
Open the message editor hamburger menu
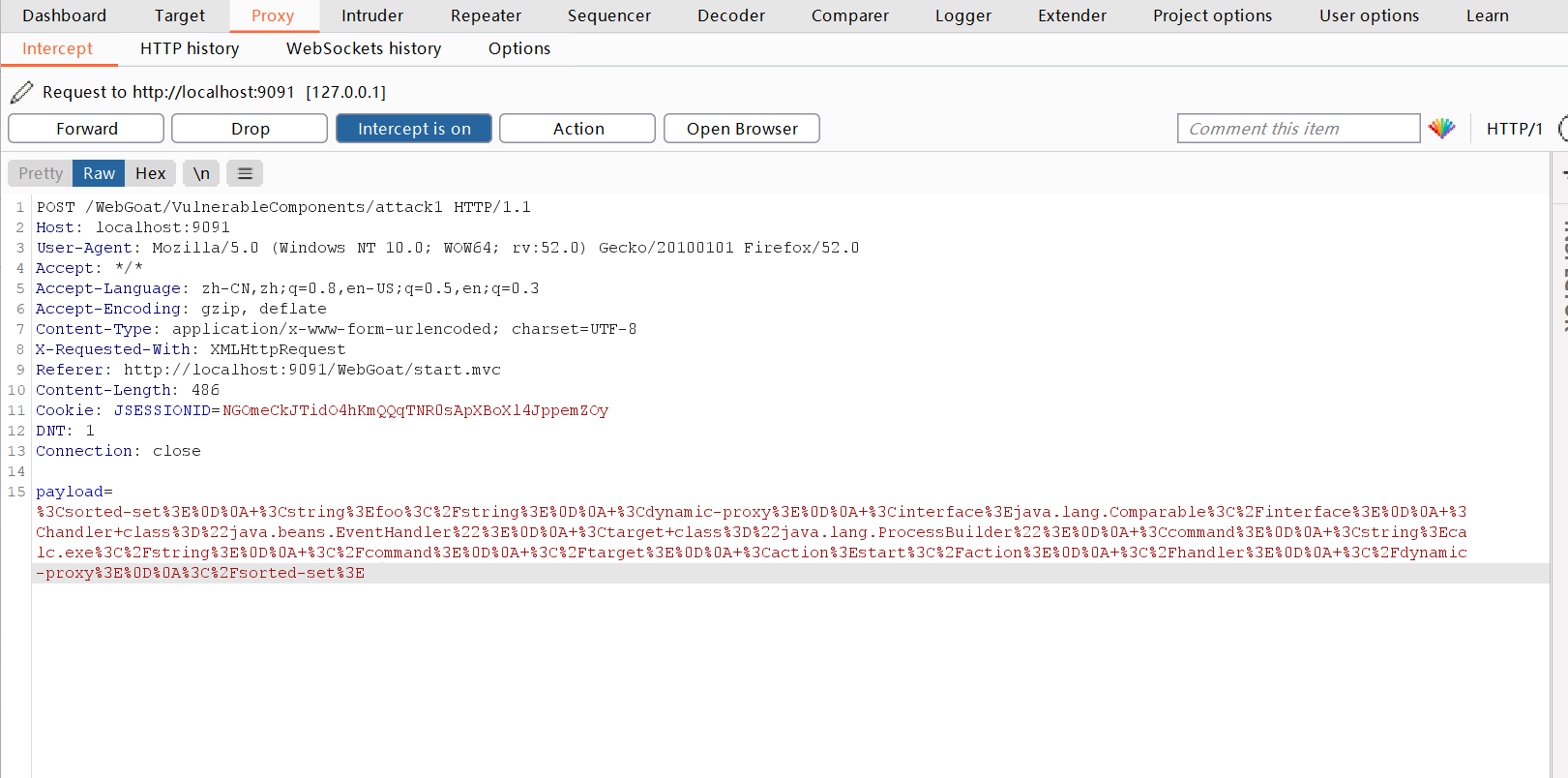245,173
